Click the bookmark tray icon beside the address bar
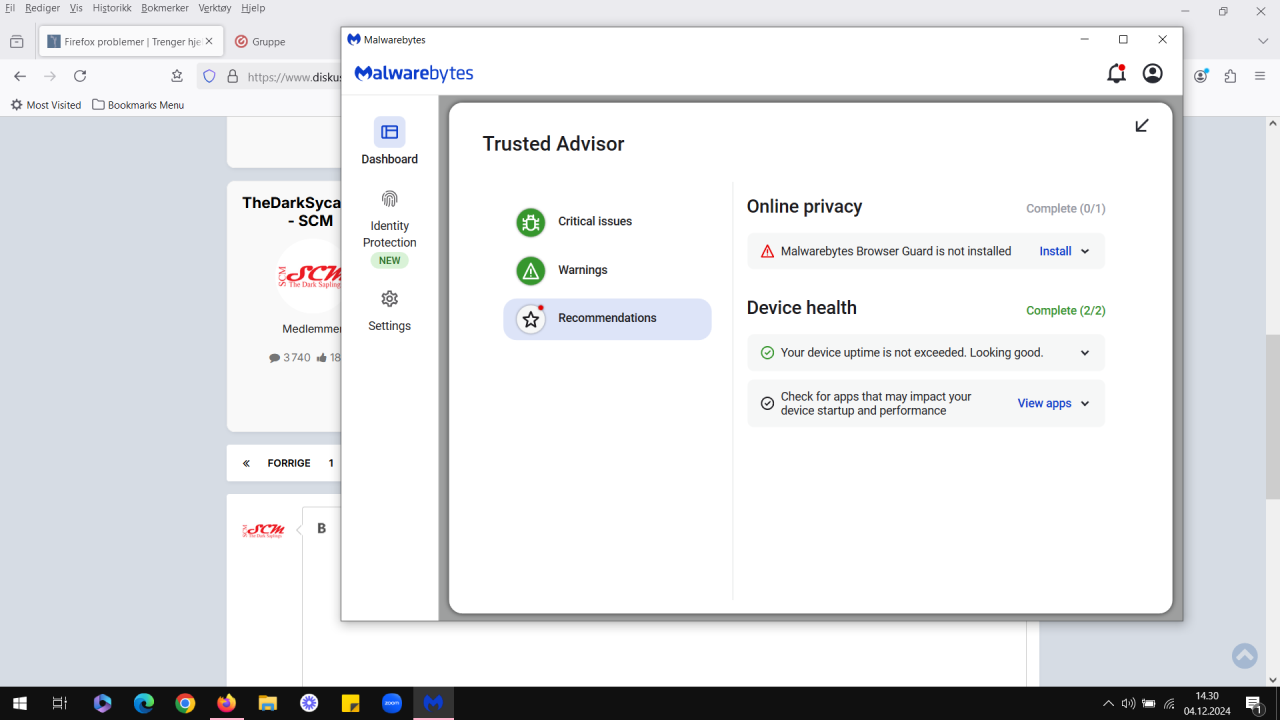The image size is (1280, 720). 177,76
